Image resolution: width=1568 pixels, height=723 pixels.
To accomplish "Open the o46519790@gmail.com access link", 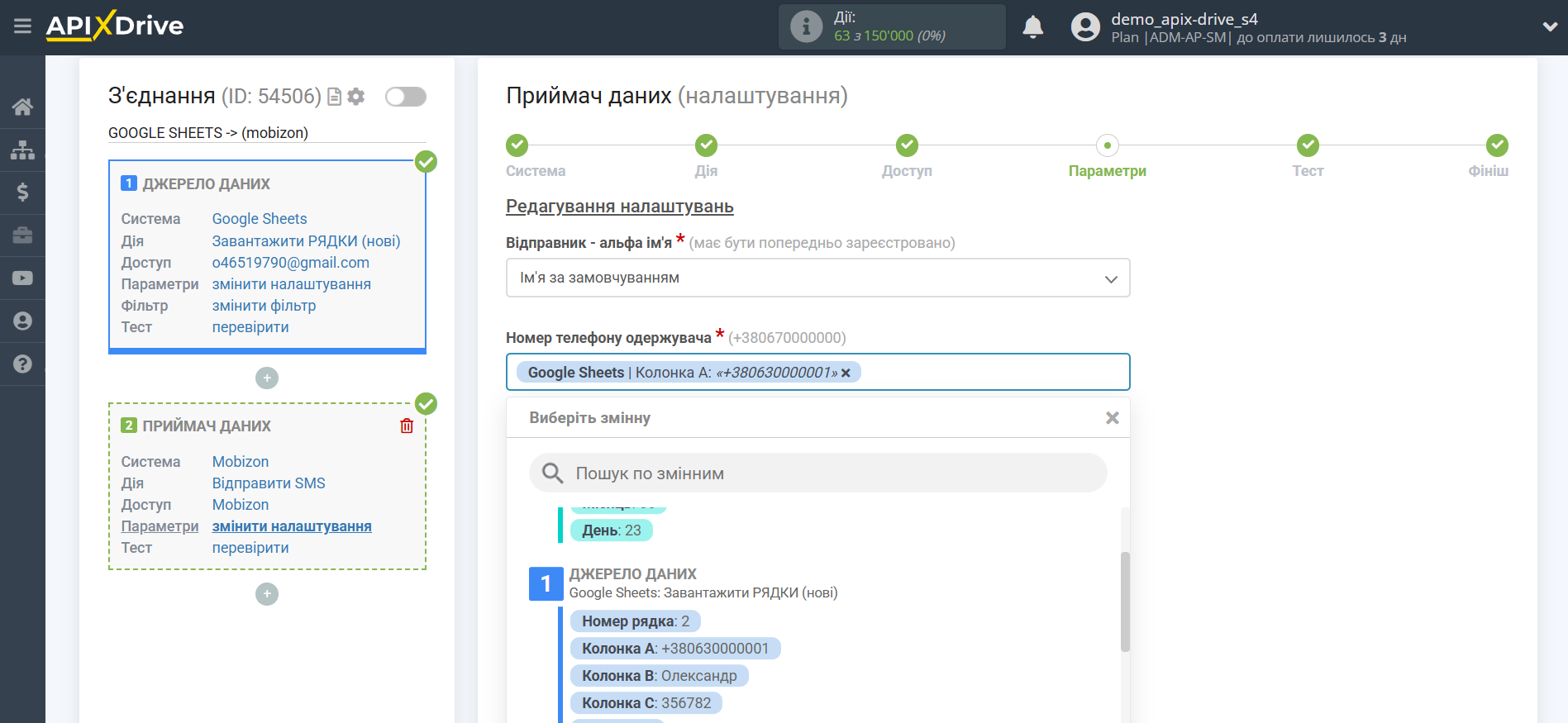I will tap(291, 263).
